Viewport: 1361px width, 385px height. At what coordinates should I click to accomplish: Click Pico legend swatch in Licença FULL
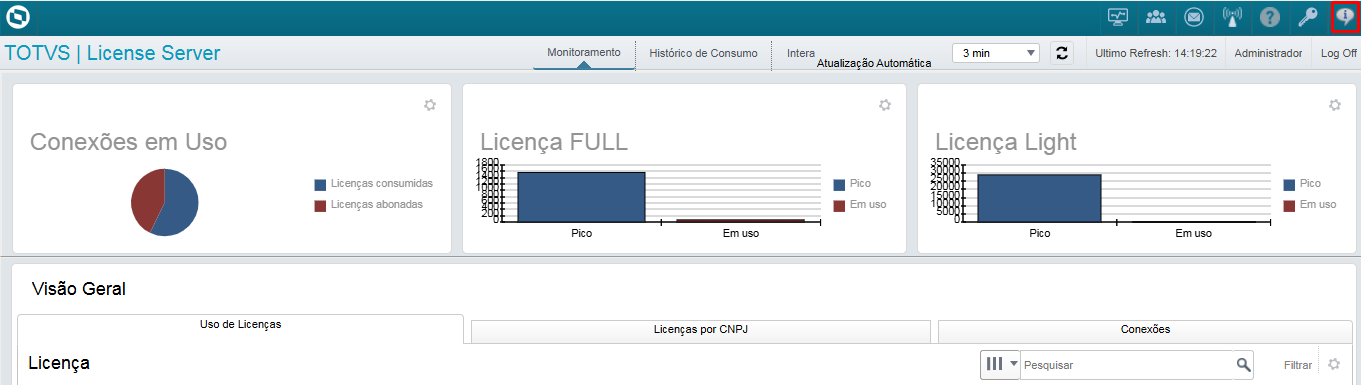839,185
